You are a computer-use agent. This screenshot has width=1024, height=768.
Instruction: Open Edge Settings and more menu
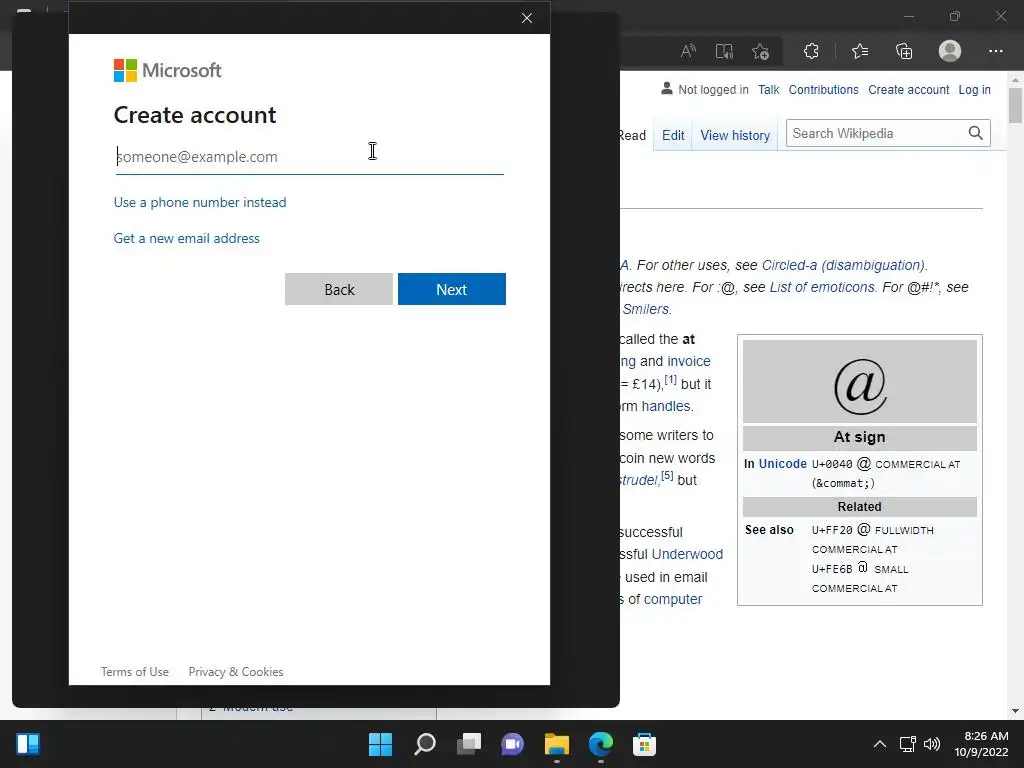click(x=995, y=51)
